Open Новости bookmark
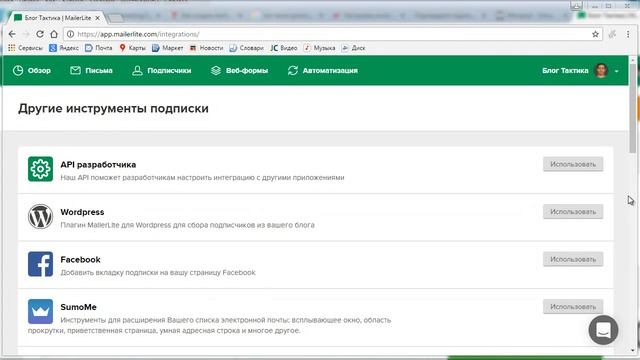Viewport: 640px width, 360px height. pos(206,48)
